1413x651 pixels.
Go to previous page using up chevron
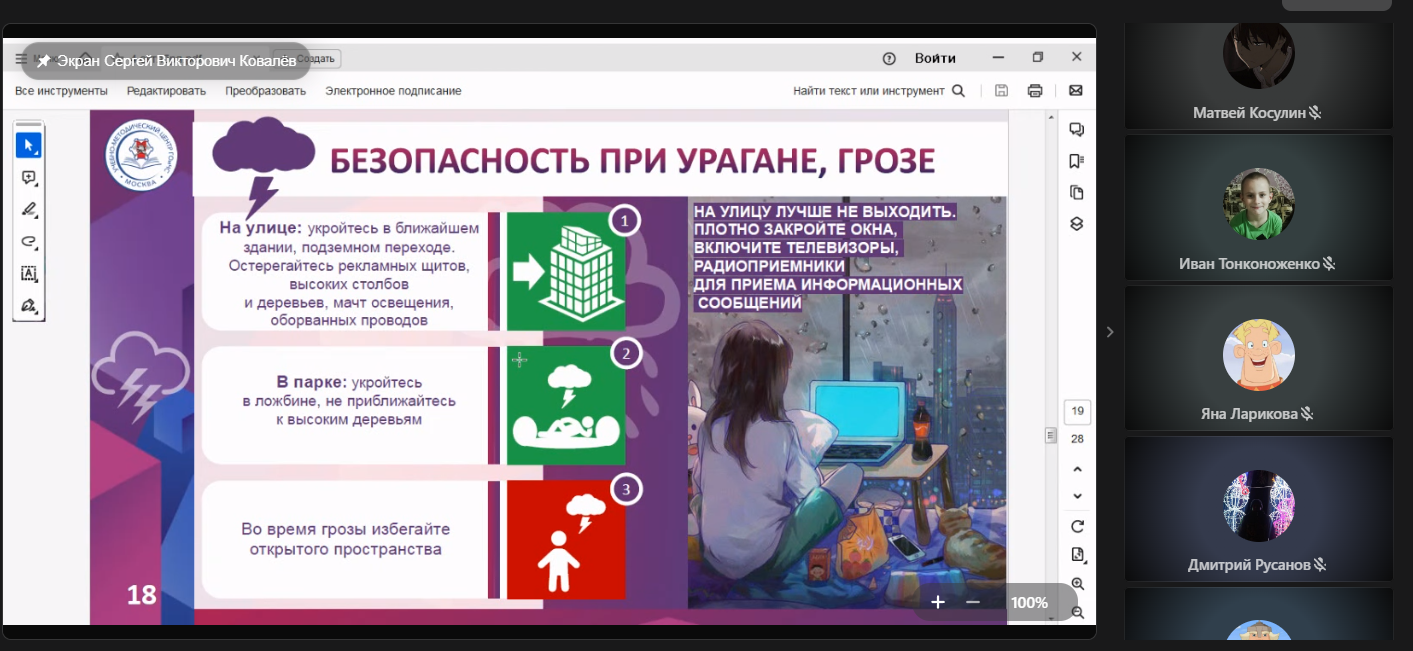coord(1077,469)
